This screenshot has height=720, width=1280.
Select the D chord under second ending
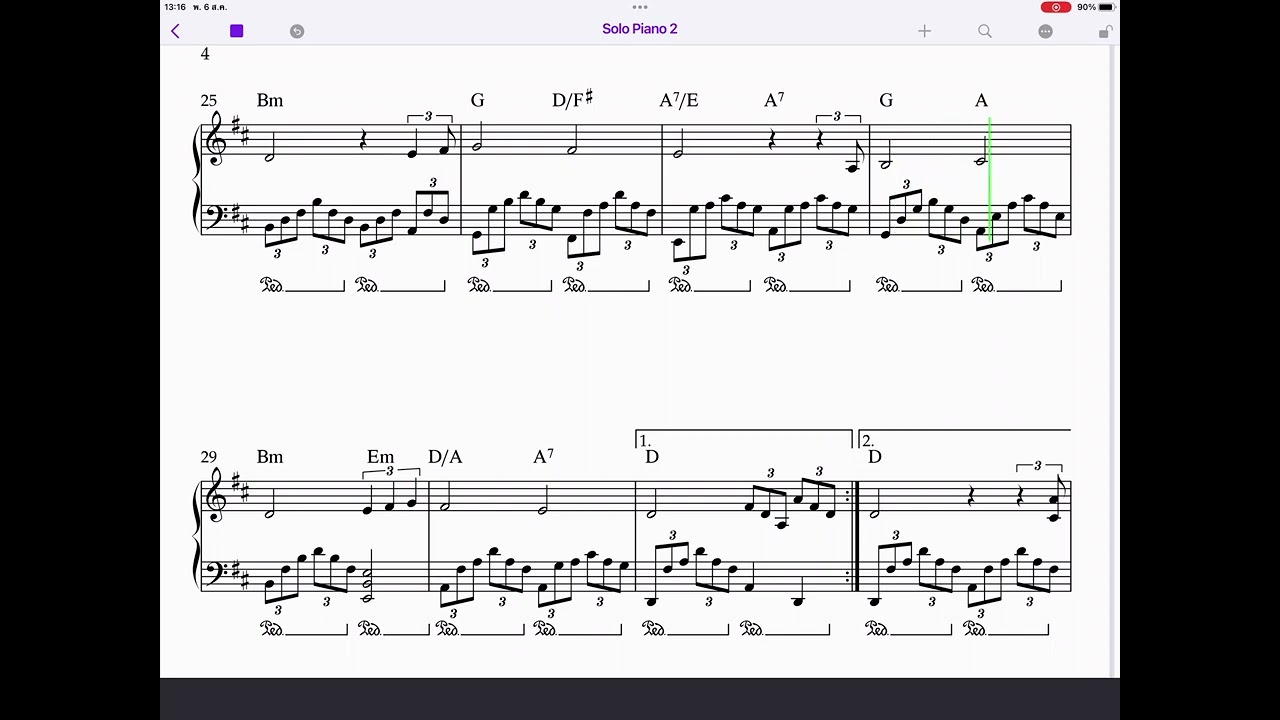[x=875, y=456]
